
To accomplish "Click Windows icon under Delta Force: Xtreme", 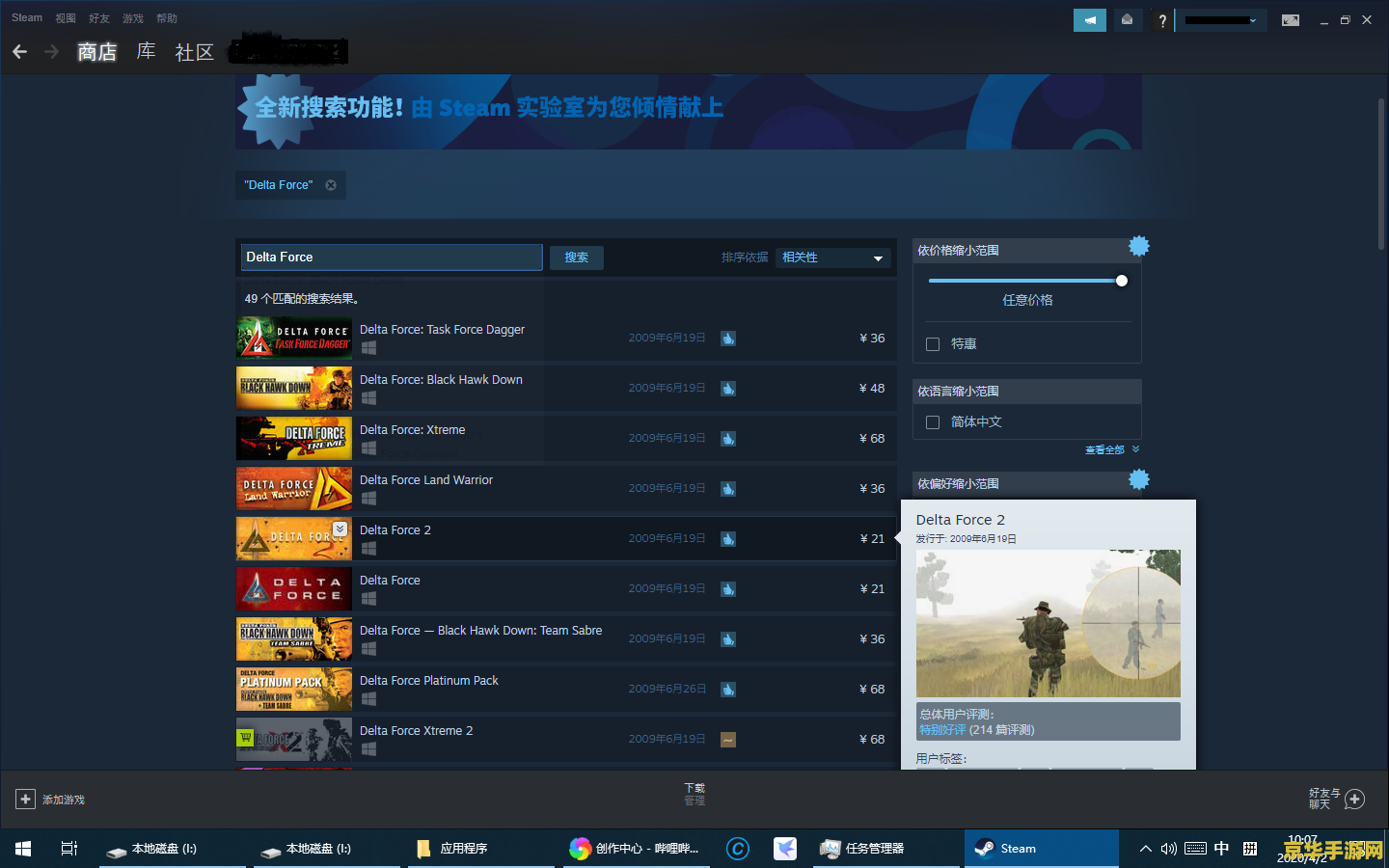I will pos(368,448).
